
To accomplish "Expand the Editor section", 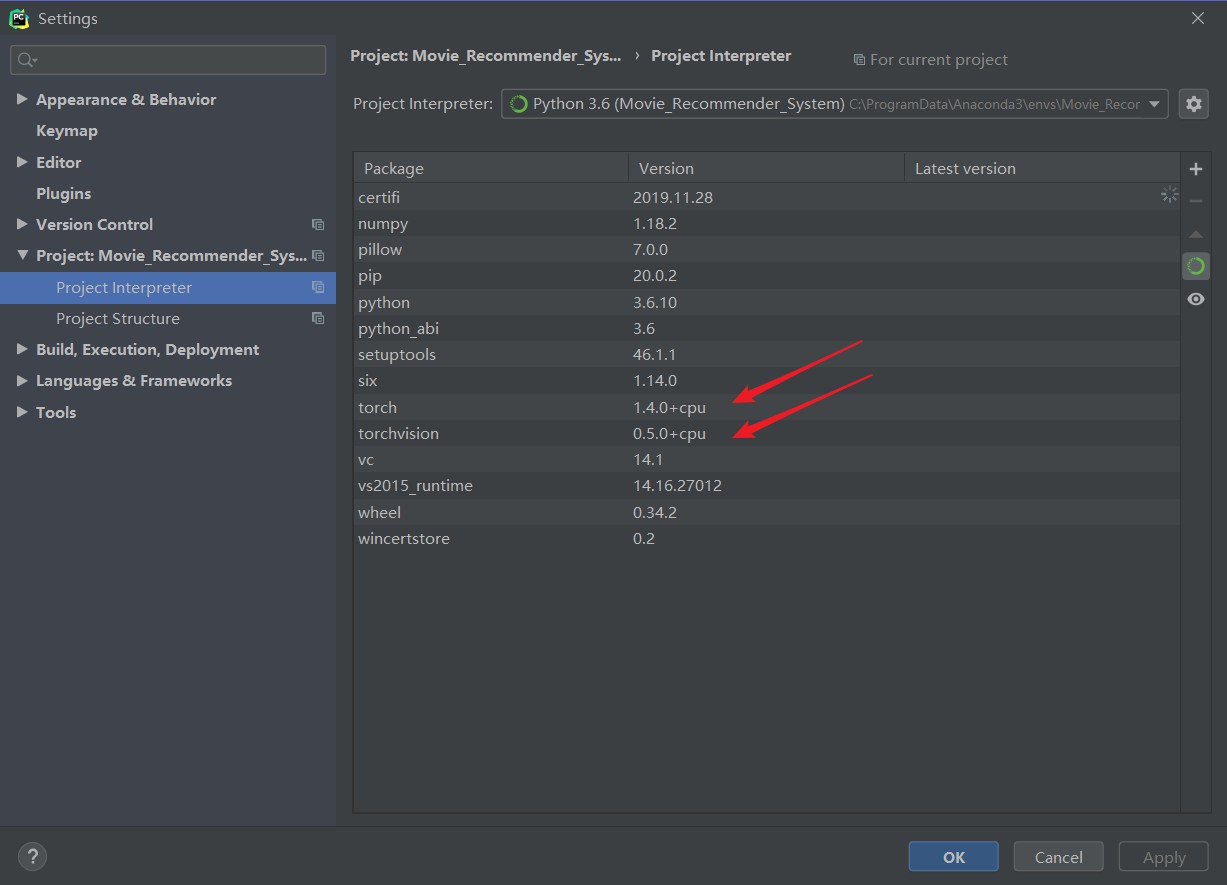I will (x=22, y=162).
